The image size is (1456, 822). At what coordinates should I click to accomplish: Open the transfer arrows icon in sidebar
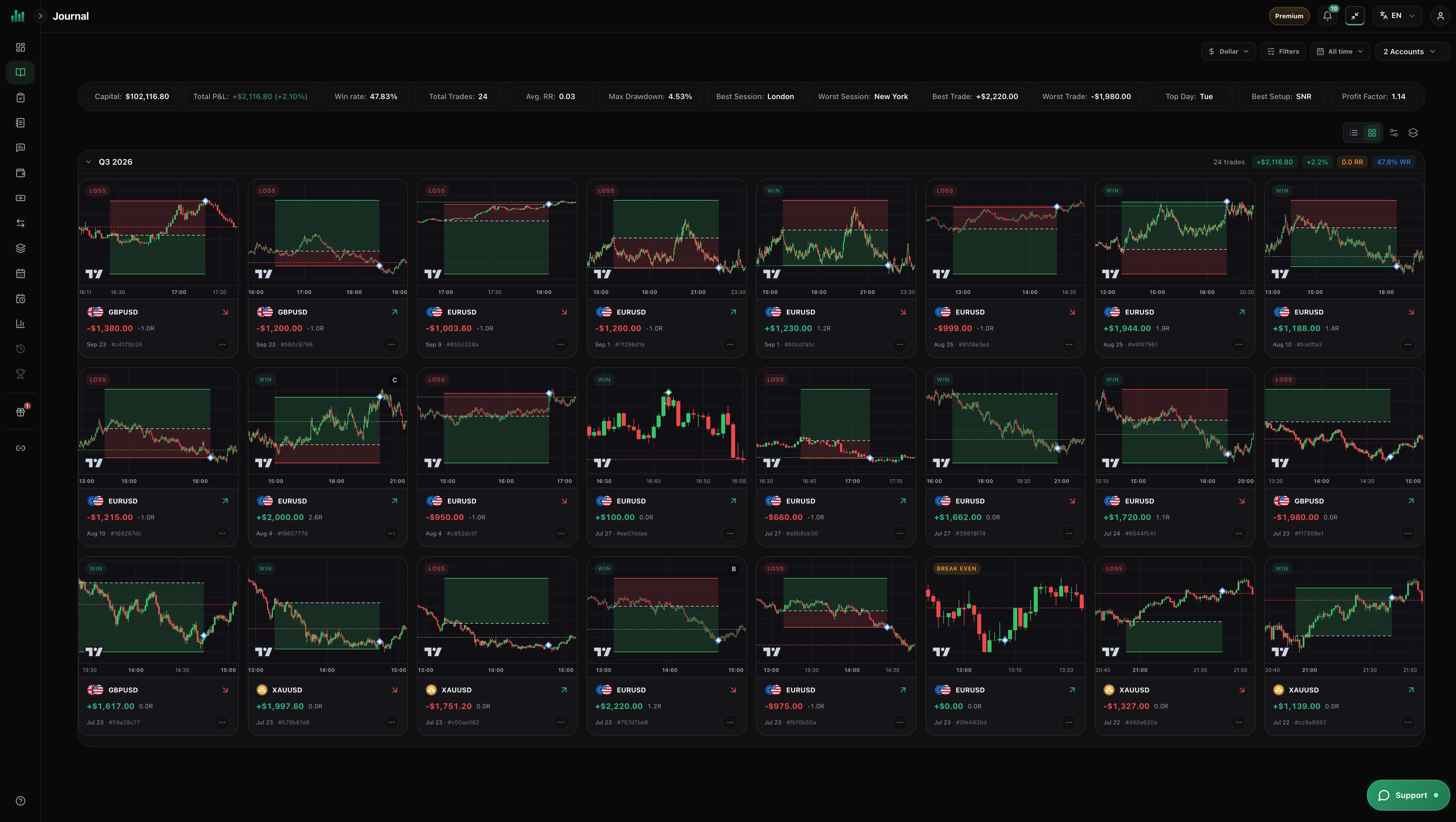click(x=20, y=223)
